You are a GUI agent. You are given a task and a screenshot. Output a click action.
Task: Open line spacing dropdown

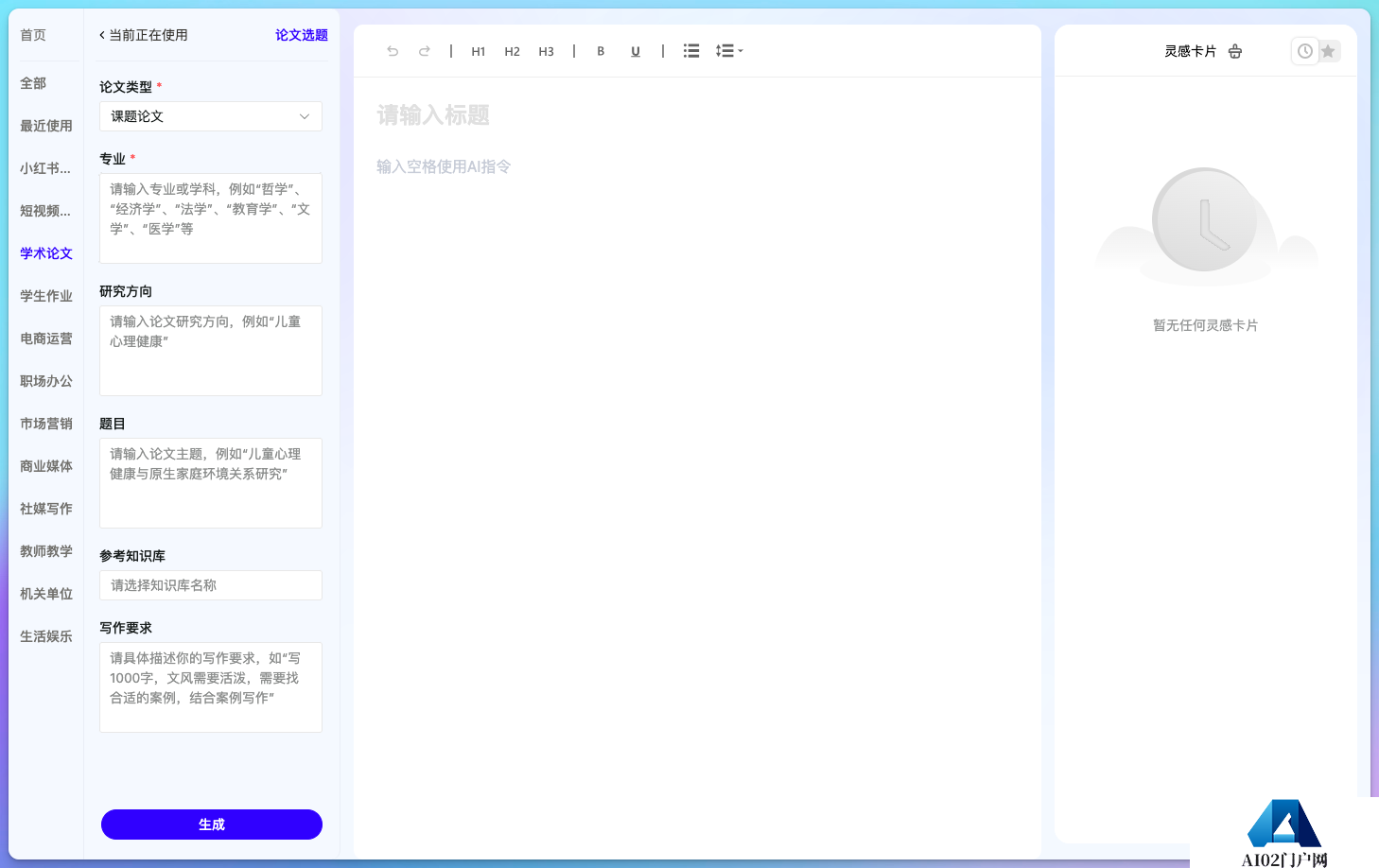(729, 51)
